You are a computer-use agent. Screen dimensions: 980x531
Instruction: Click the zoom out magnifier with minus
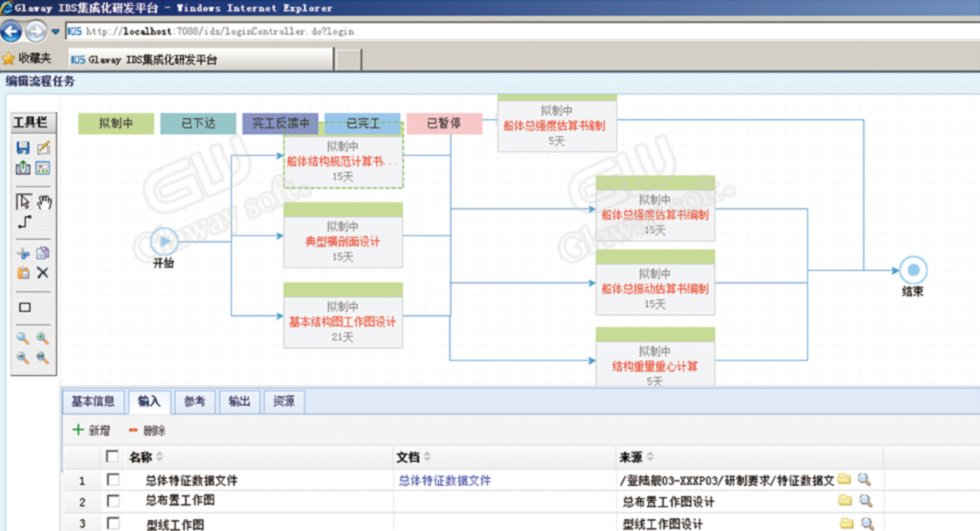point(22,358)
